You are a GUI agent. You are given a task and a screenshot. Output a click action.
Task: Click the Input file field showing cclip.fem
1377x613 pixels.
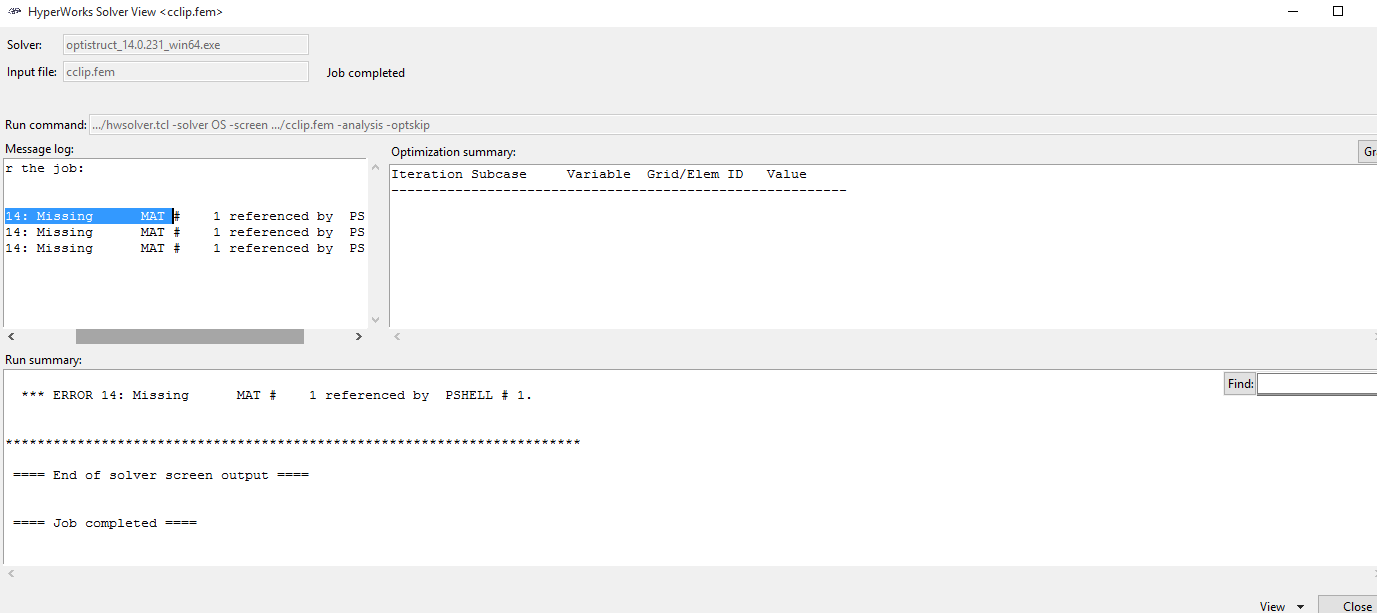click(185, 71)
